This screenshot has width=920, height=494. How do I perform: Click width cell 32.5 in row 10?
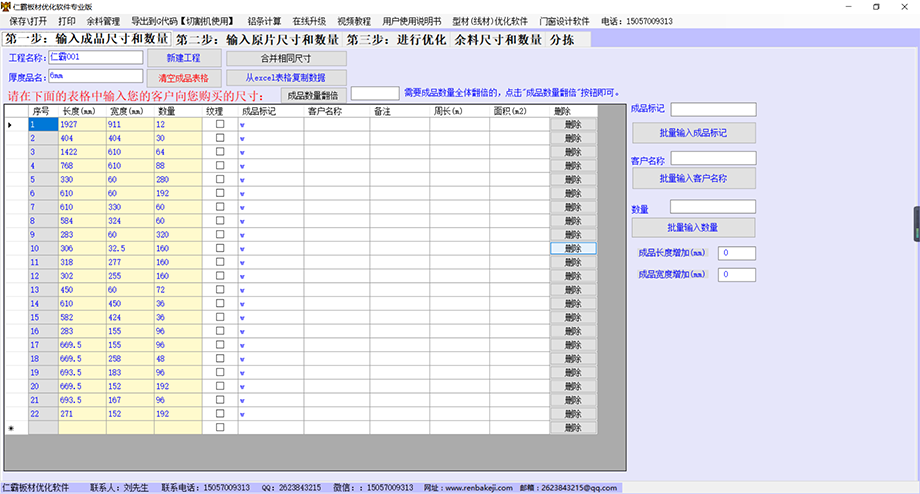click(x=130, y=248)
